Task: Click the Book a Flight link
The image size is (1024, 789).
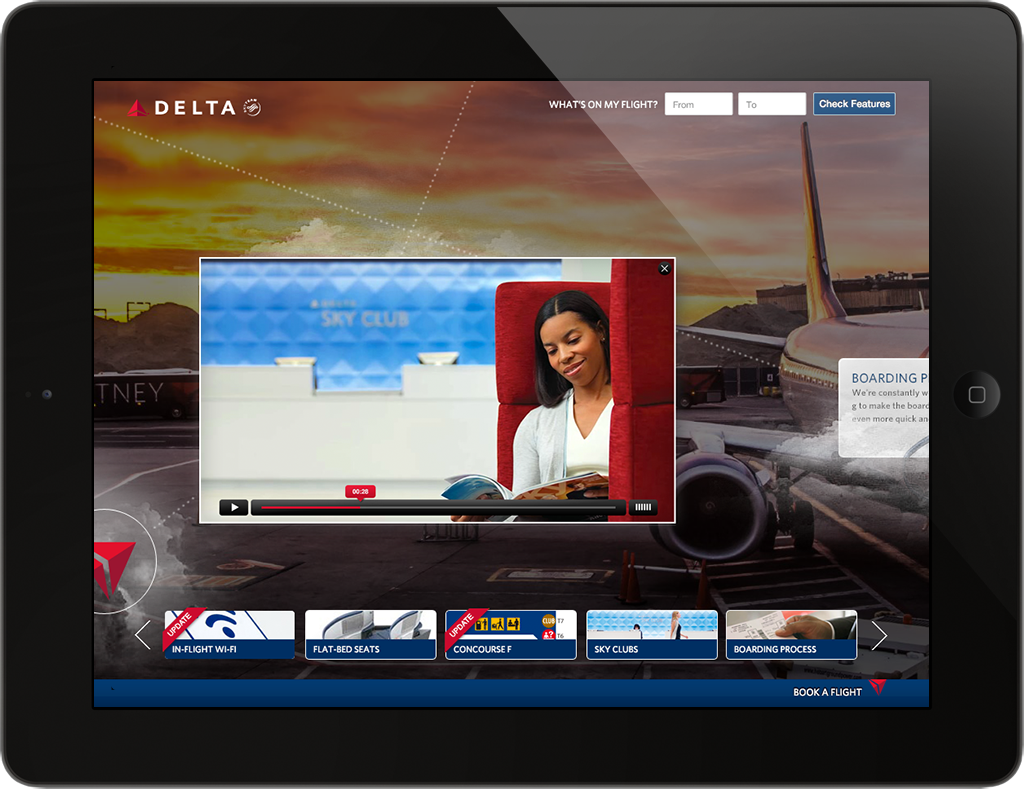Action: 827,692
